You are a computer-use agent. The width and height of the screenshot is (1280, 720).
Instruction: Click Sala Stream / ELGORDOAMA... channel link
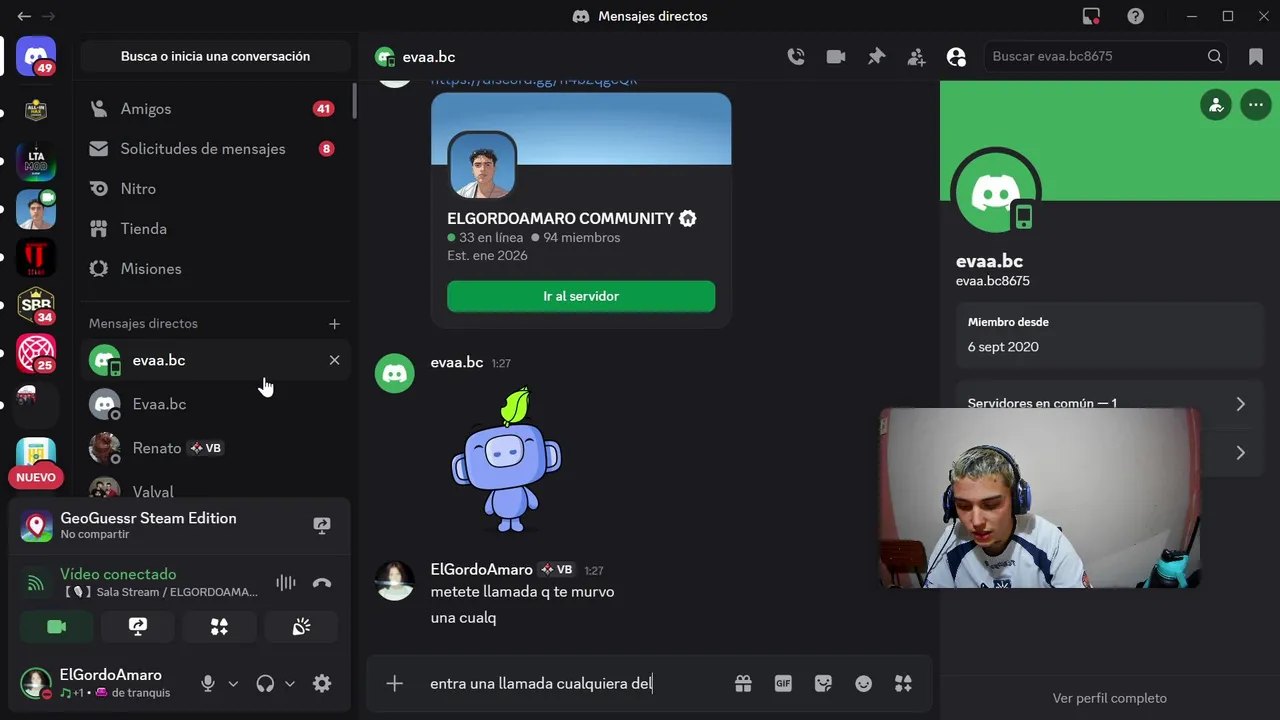coord(160,592)
